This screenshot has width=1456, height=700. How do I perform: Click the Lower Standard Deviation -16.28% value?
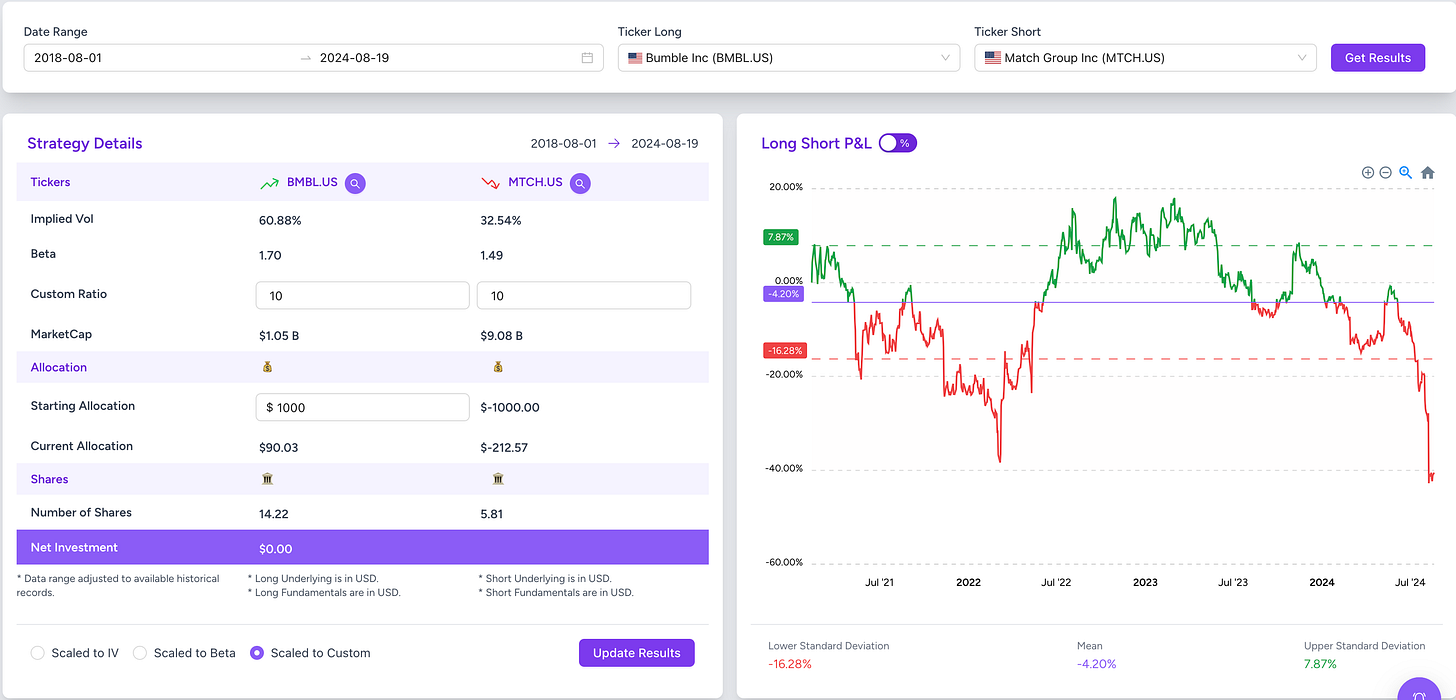coord(789,664)
